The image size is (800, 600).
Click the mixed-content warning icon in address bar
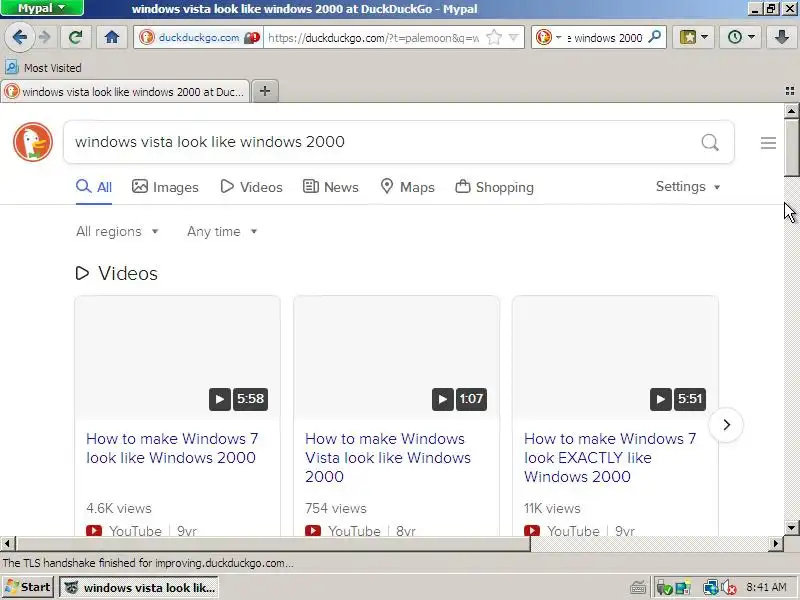[x=252, y=38]
